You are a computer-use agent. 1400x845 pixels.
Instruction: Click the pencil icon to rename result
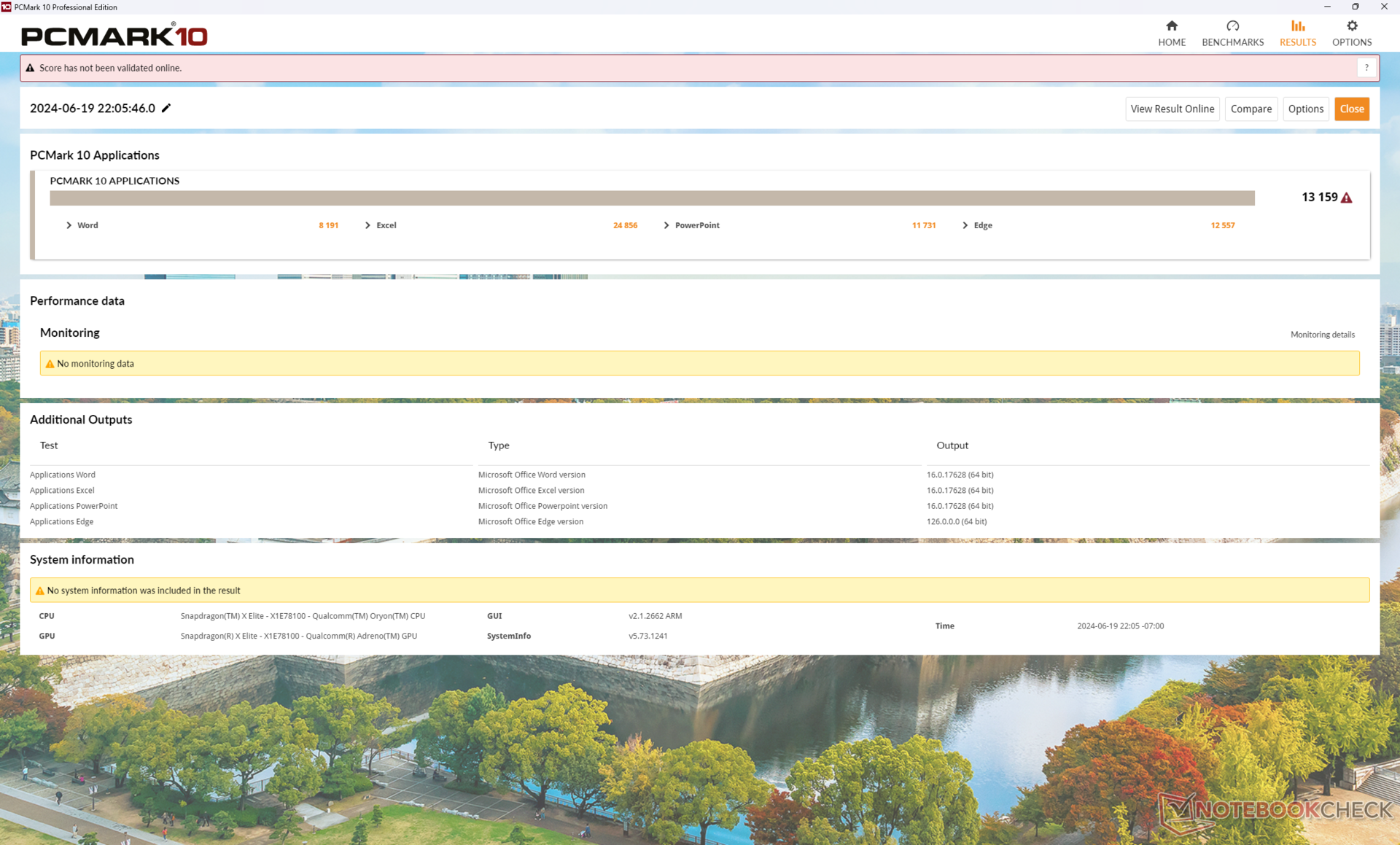(x=166, y=108)
